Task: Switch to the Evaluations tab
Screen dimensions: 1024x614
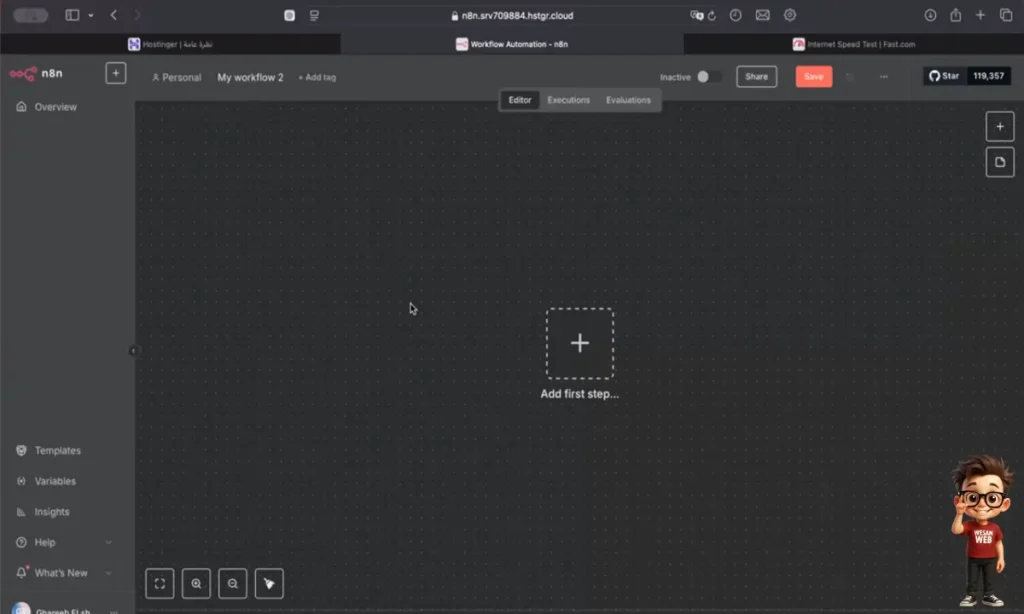Action: coord(628,100)
